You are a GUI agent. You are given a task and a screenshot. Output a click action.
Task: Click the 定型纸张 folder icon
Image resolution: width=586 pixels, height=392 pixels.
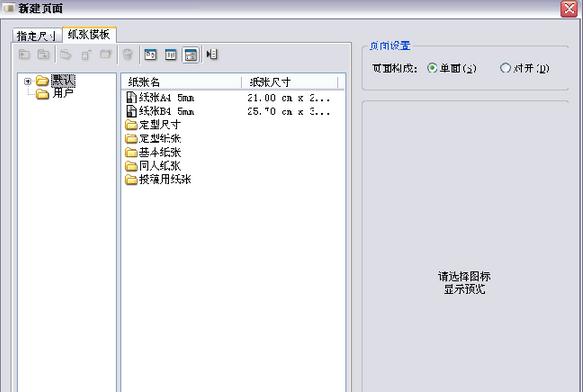point(131,138)
